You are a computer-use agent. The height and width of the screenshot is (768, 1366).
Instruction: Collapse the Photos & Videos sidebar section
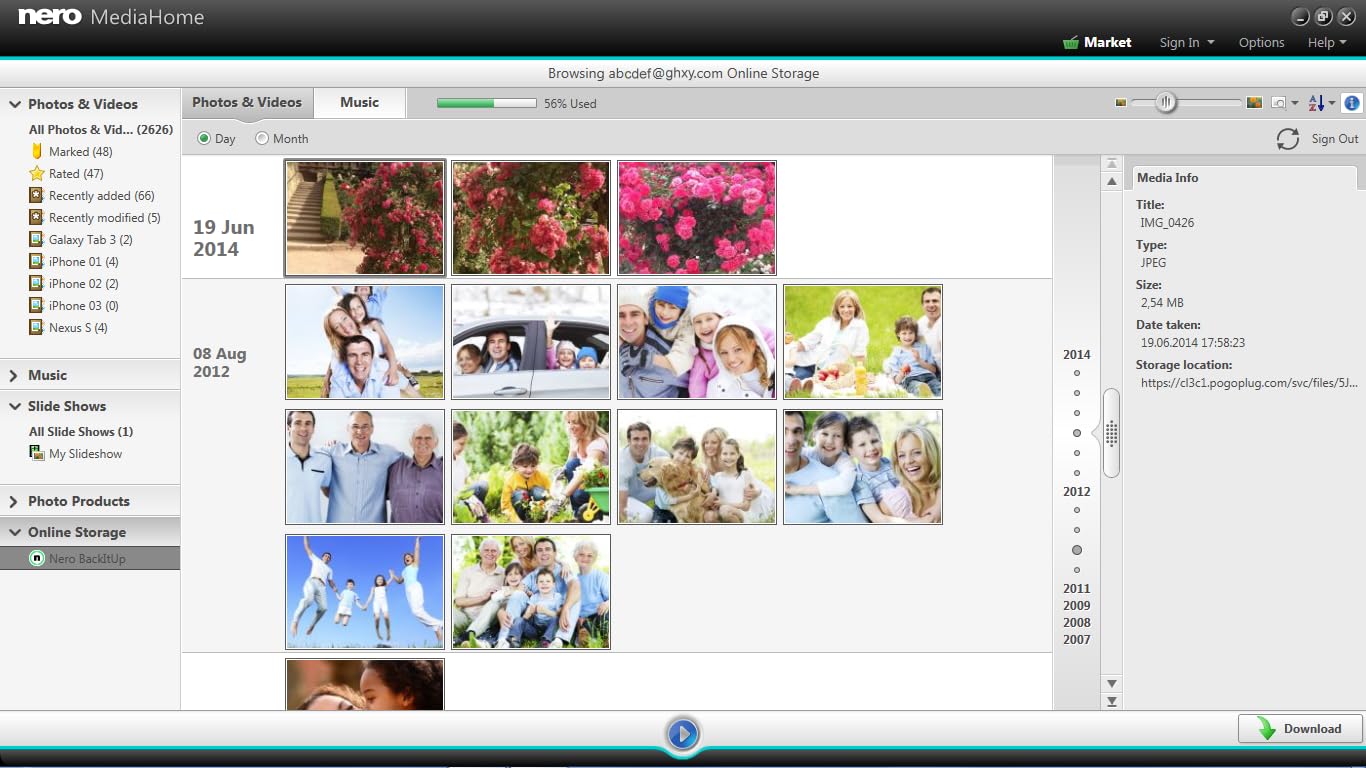coord(15,104)
